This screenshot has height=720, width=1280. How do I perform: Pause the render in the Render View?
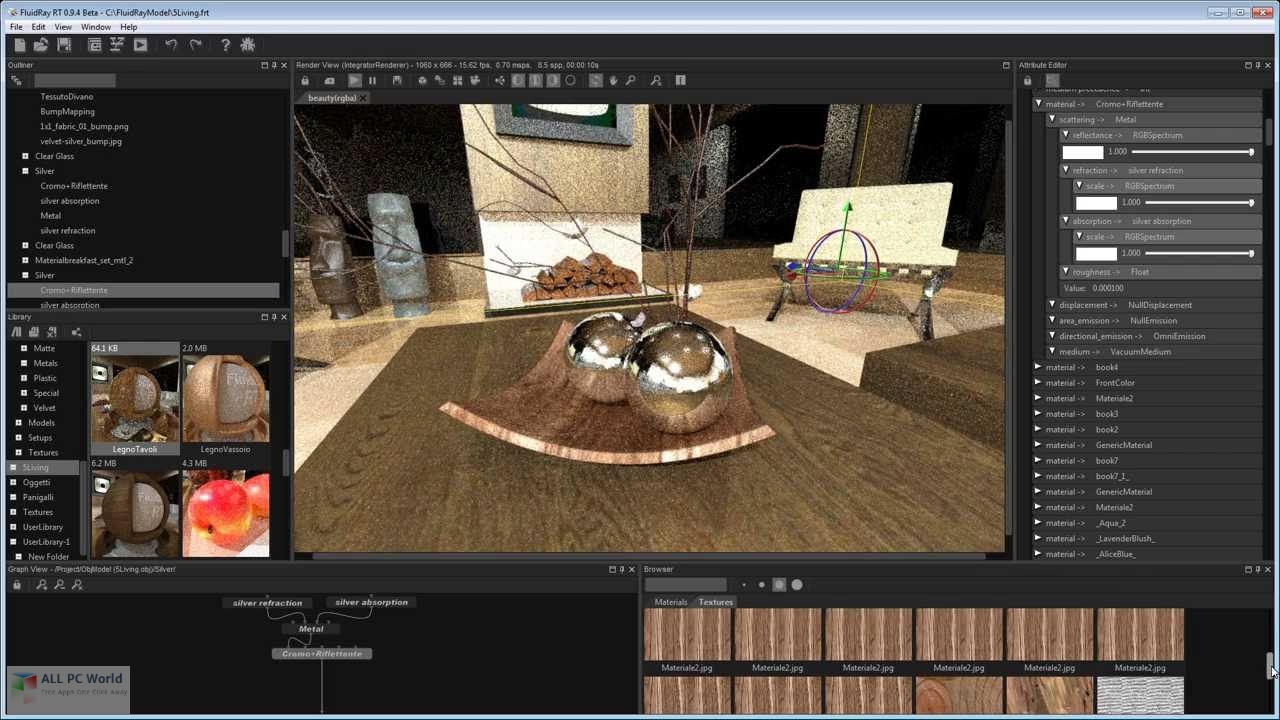coord(371,80)
